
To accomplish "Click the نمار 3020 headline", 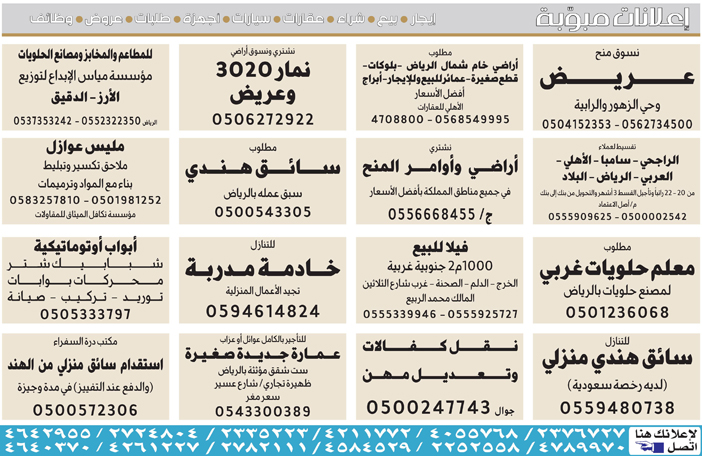I will [263, 70].
